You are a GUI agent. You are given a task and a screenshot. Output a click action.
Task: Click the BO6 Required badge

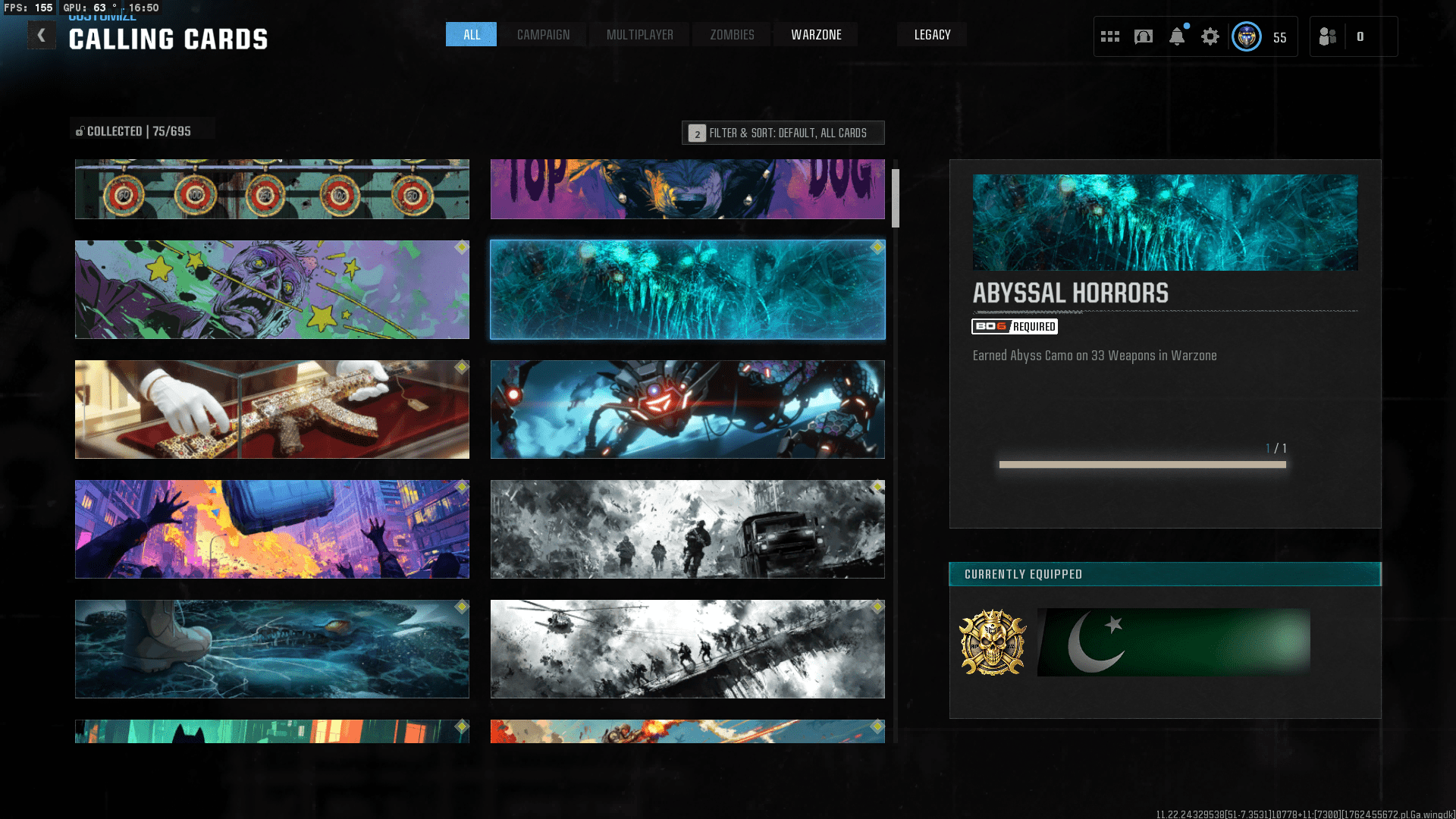tap(1015, 326)
